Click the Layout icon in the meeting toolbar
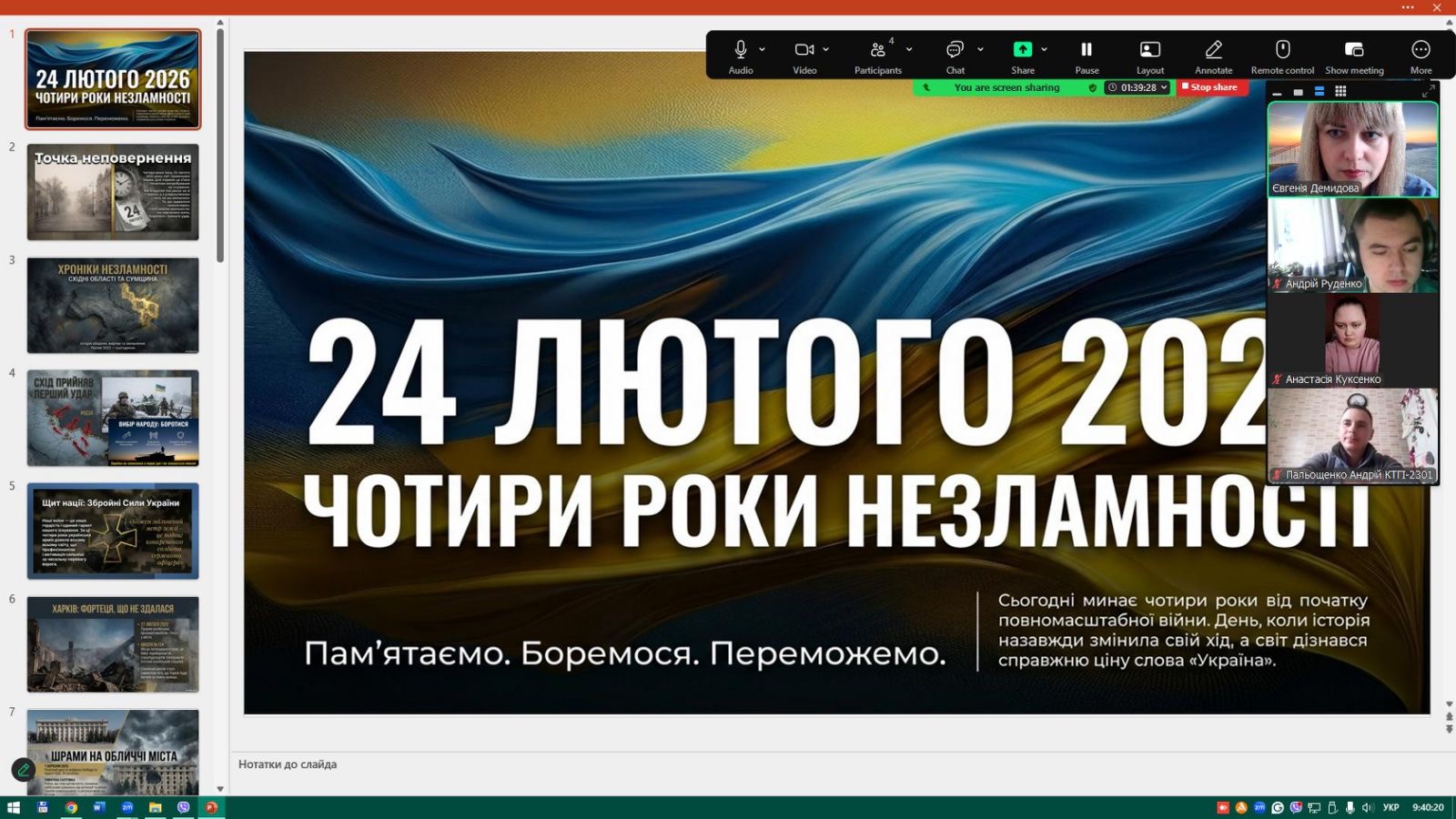Viewport: 1456px width, 819px height. (x=1149, y=50)
